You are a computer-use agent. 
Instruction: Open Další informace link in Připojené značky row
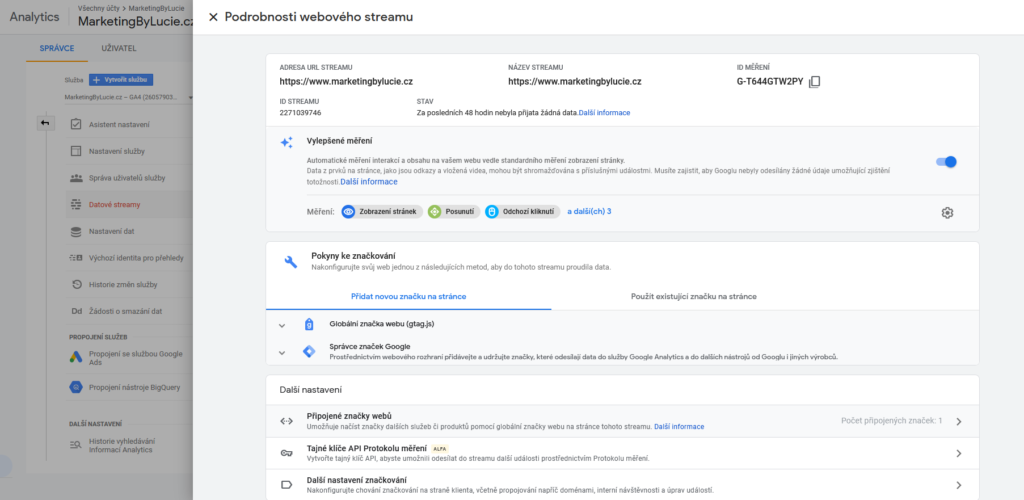coord(679,427)
